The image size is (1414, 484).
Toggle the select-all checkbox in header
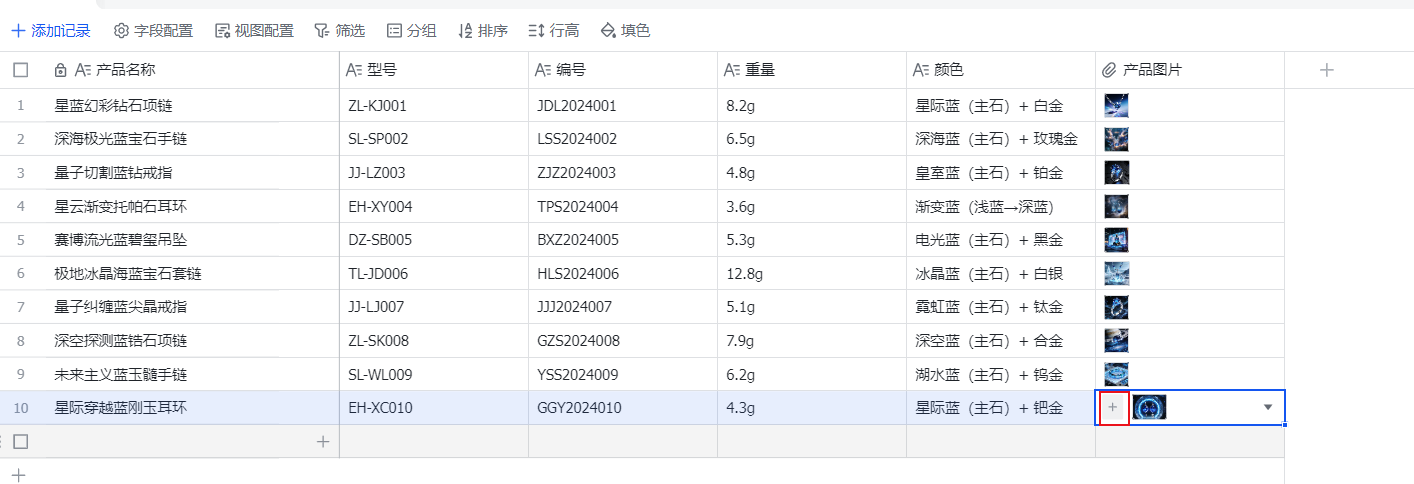pyautogui.click(x=21, y=70)
